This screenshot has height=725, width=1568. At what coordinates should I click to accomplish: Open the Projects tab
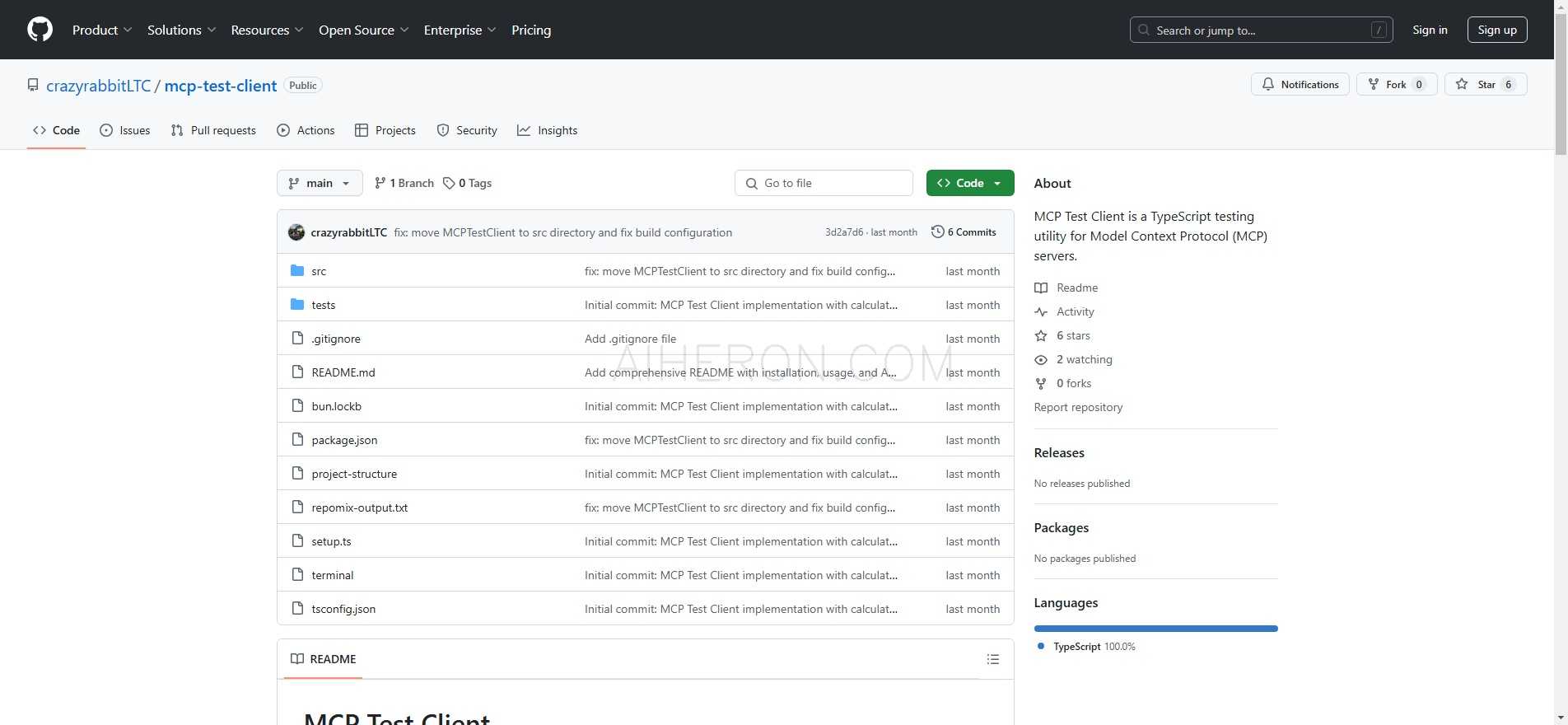[x=385, y=130]
